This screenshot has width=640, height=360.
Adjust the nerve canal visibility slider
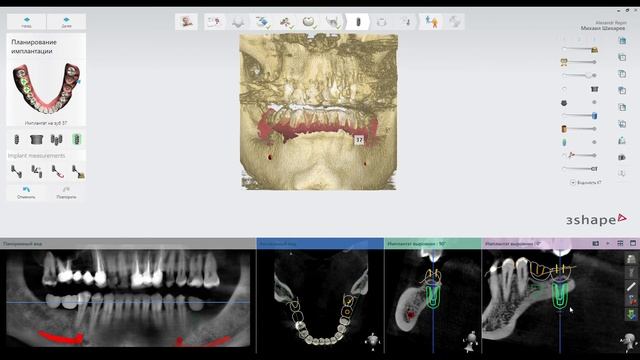coord(580,155)
